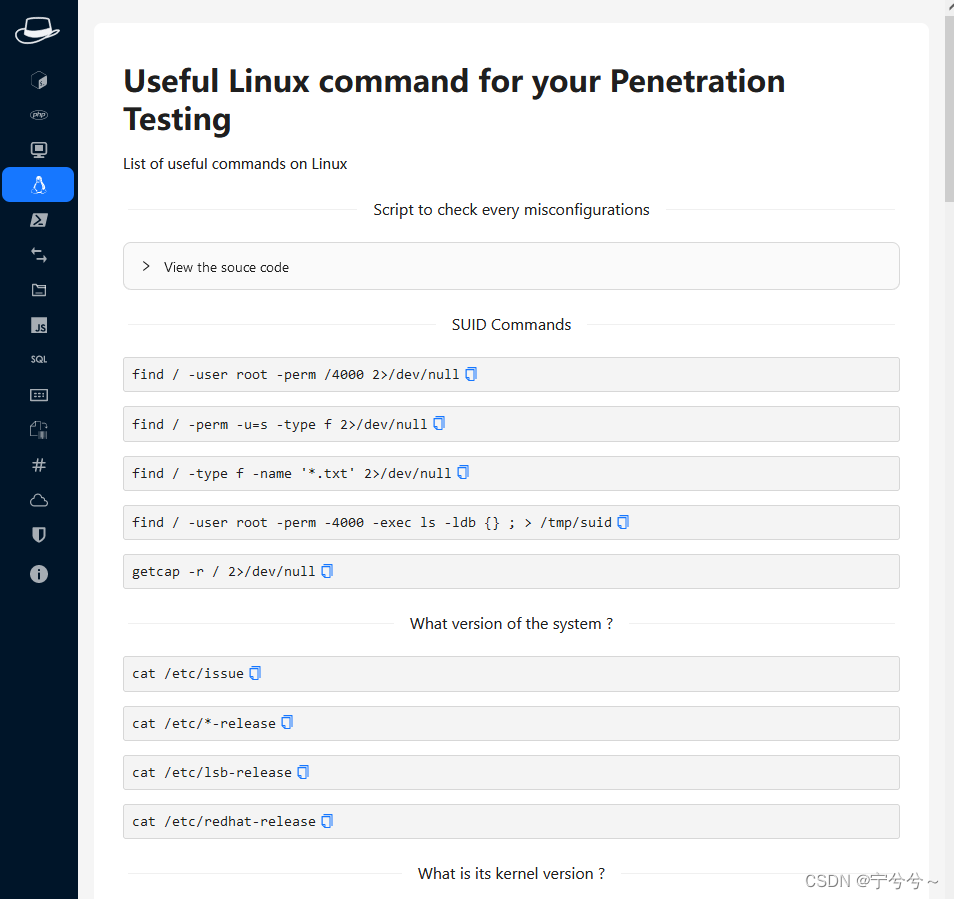Copy the 'cat /etc/redhat-release' command
954x899 pixels.
327,821
